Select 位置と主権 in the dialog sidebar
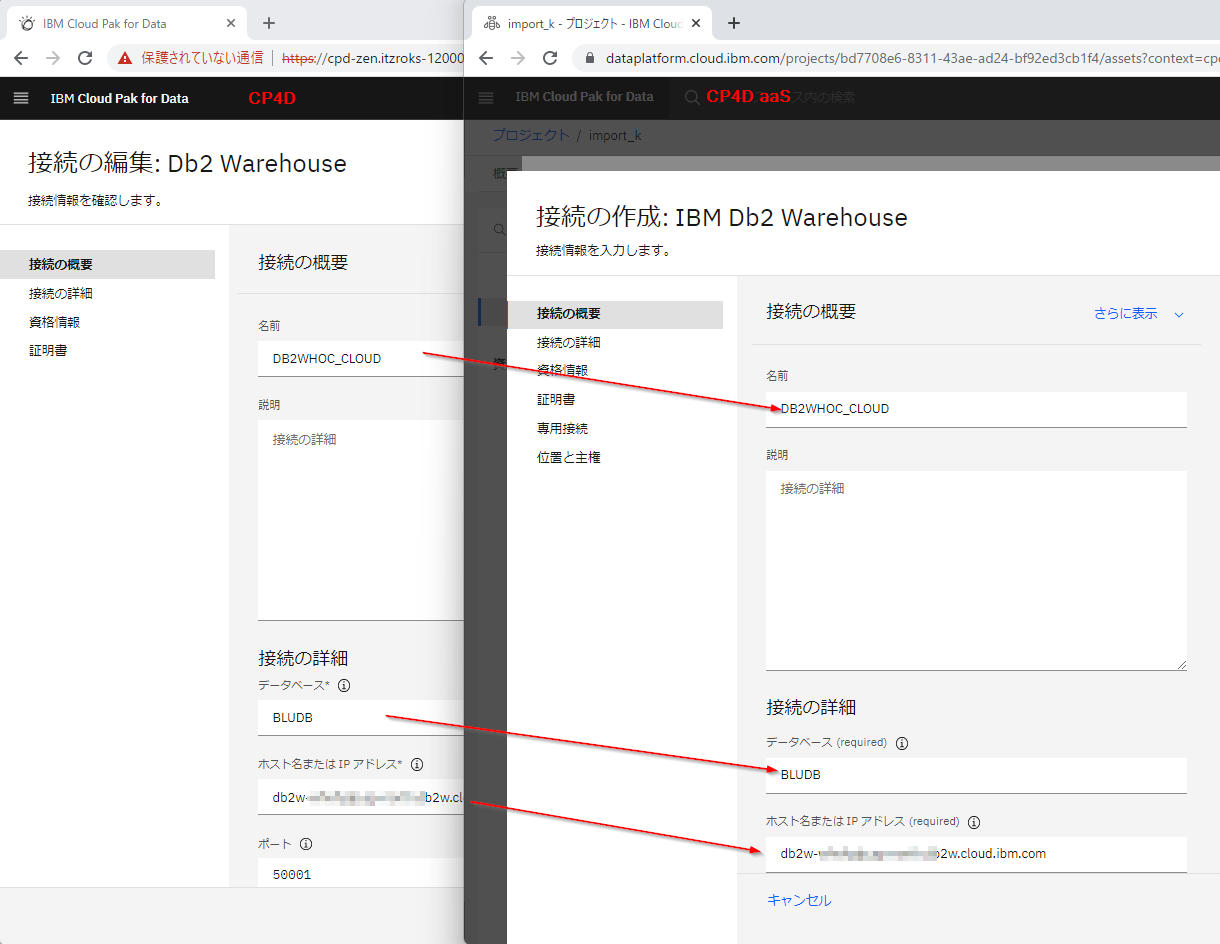The width and height of the screenshot is (1220, 944). pyautogui.click(x=568, y=457)
